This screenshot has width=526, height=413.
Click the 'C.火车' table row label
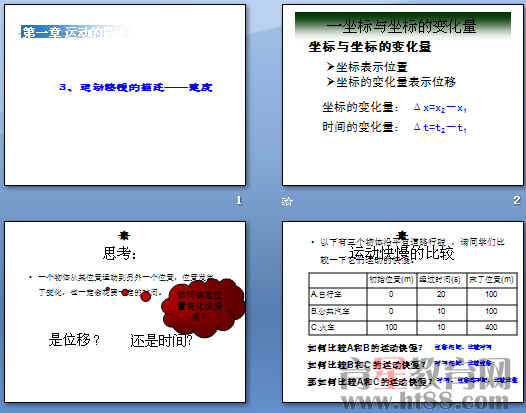point(323,326)
